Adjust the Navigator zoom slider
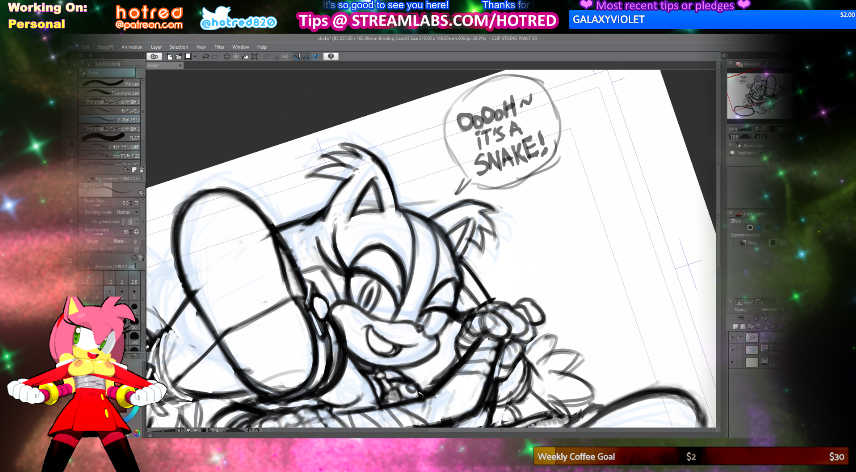 click(x=746, y=129)
